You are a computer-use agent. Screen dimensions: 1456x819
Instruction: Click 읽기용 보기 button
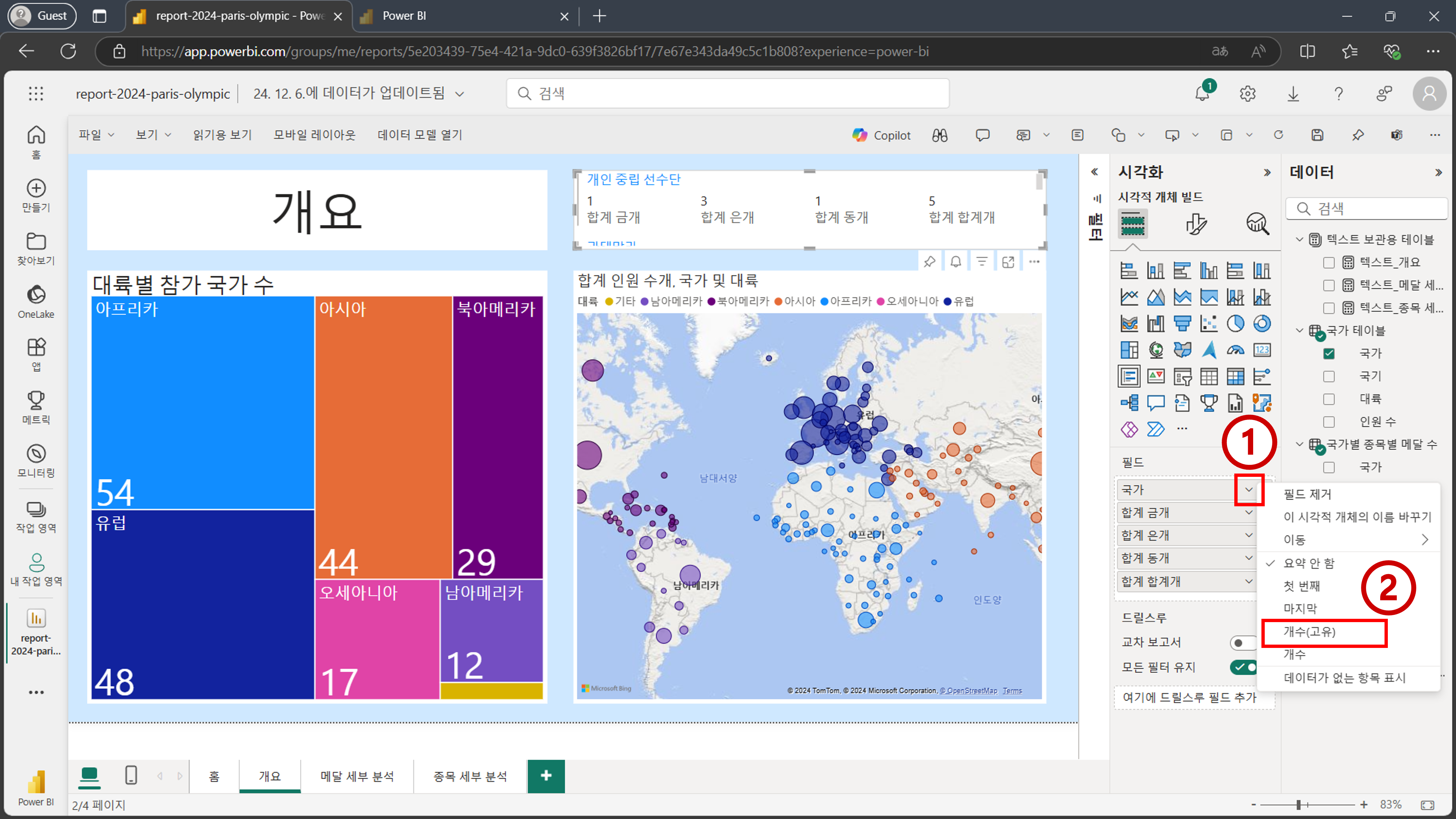222,135
